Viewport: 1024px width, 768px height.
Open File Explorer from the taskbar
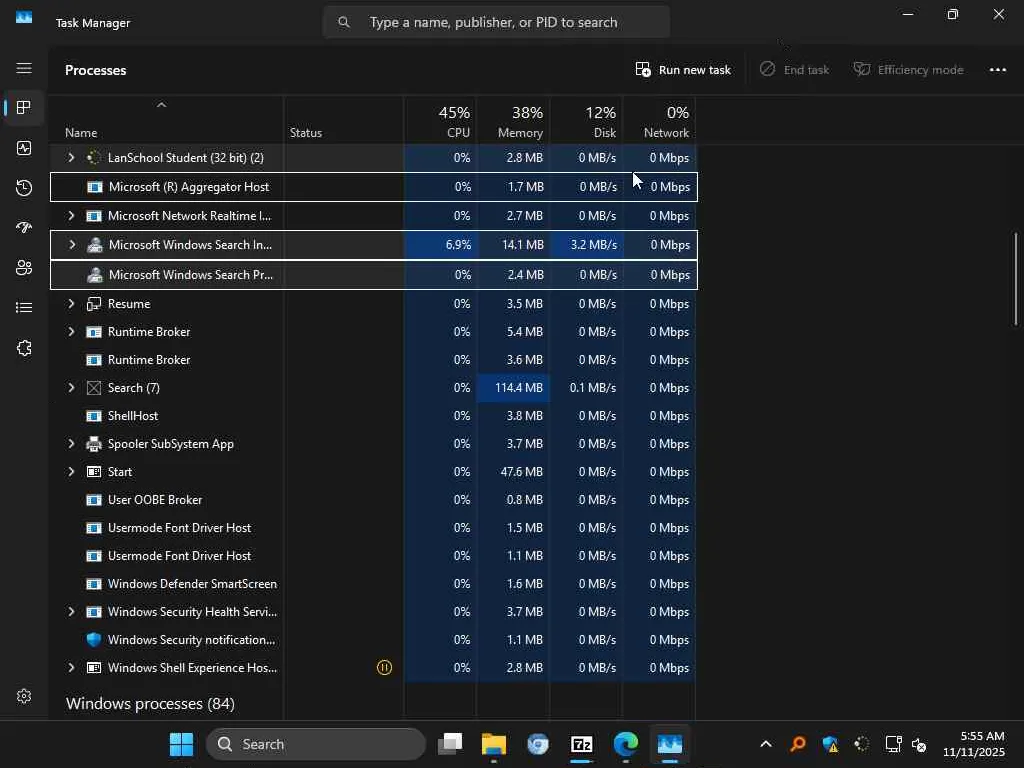click(x=494, y=744)
